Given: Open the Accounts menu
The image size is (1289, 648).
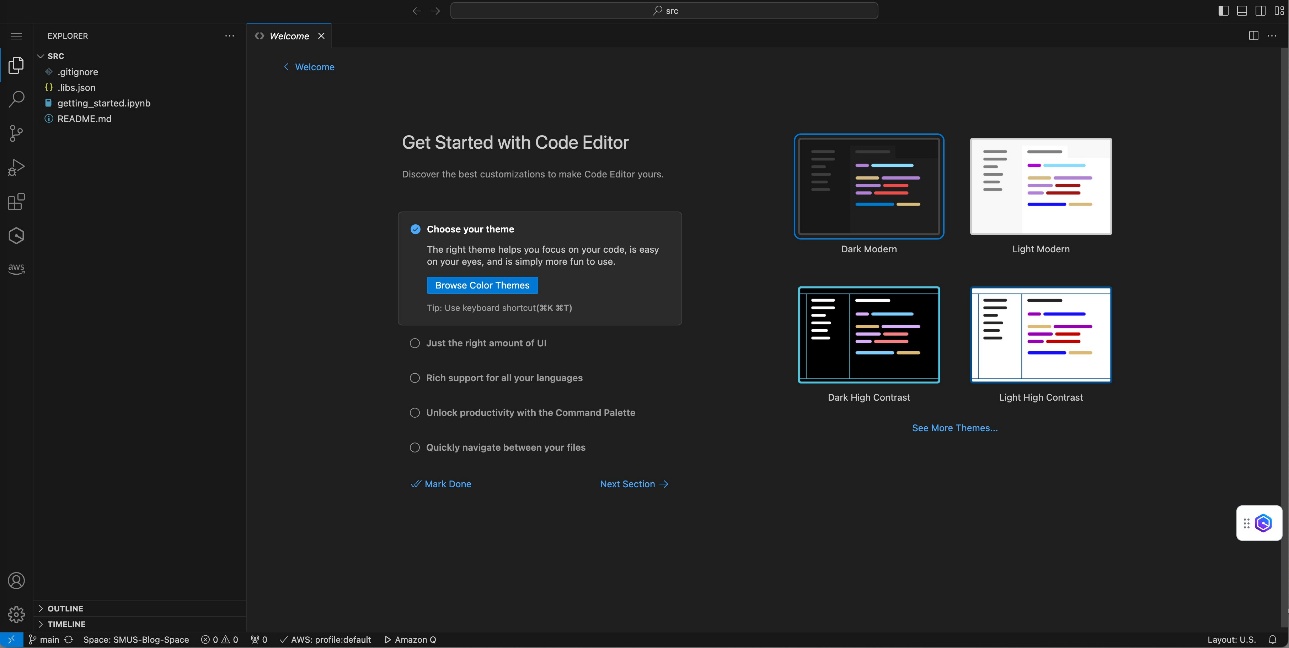Looking at the screenshot, I should (x=16, y=581).
